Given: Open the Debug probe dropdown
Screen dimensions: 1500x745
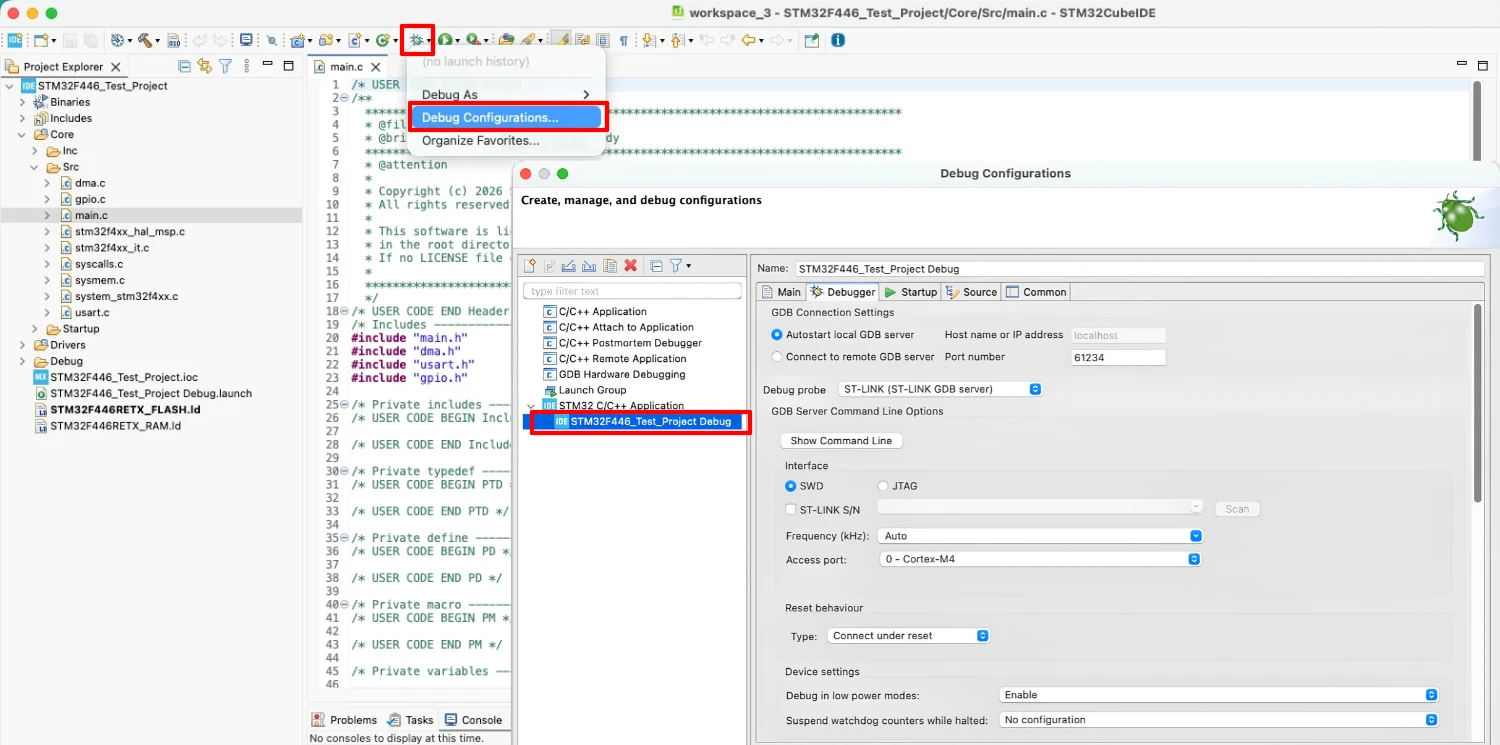Looking at the screenshot, I should pos(940,389).
